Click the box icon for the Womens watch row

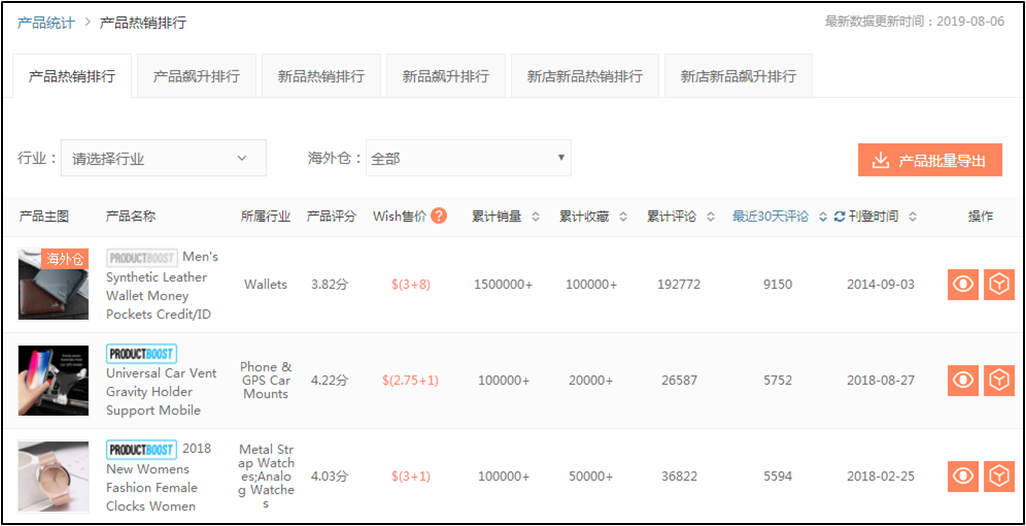pyautogui.click(x=998, y=477)
